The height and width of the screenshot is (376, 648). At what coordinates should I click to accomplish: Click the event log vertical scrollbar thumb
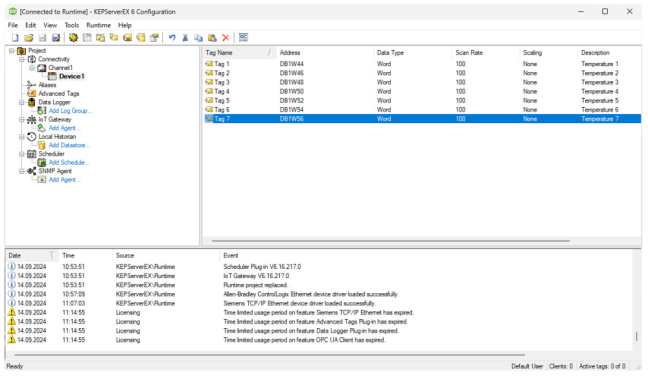tap(636, 336)
